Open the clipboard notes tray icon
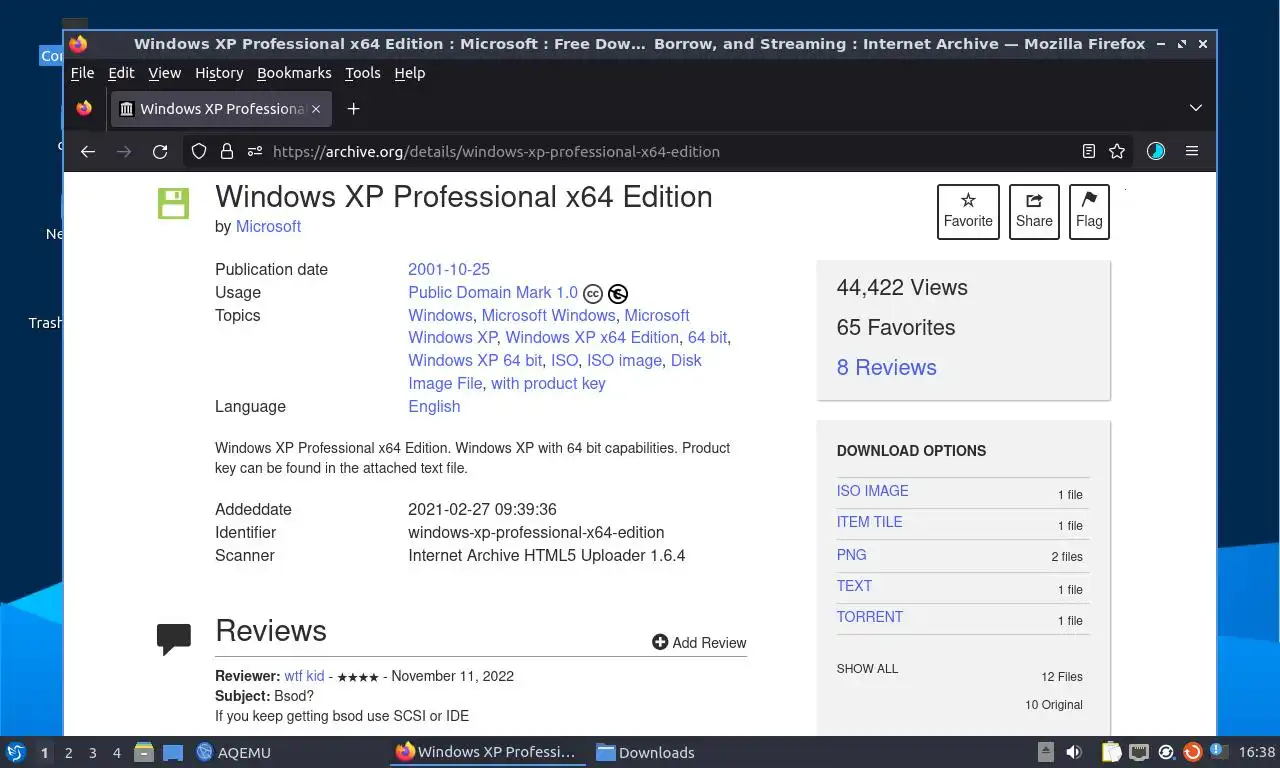The width and height of the screenshot is (1280, 768). click(x=1112, y=752)
